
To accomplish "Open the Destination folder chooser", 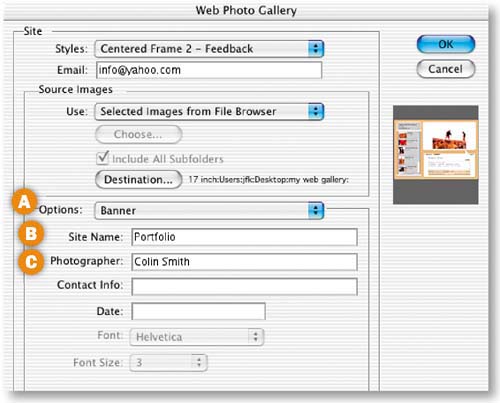I will pos(139,180).
